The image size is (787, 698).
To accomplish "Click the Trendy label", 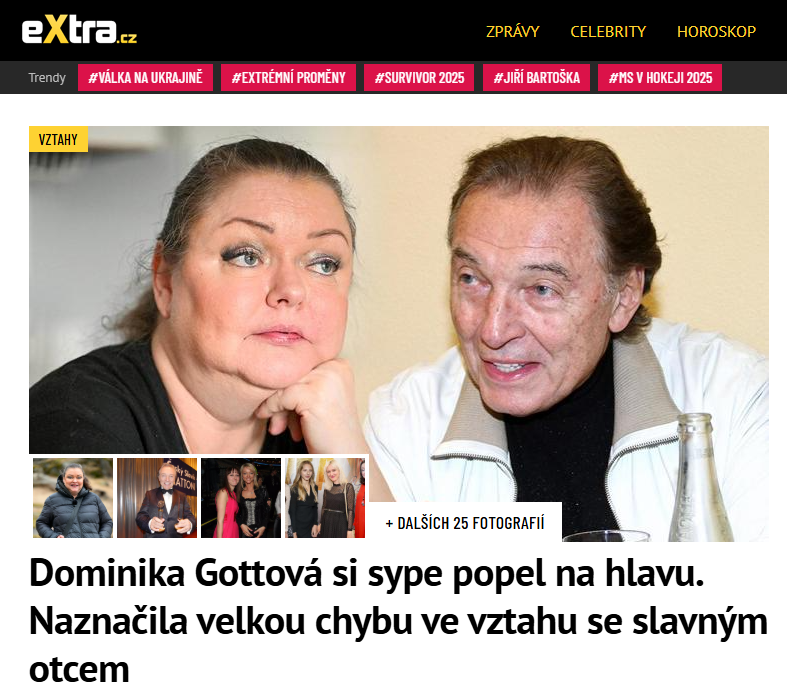I will [47, 78].
